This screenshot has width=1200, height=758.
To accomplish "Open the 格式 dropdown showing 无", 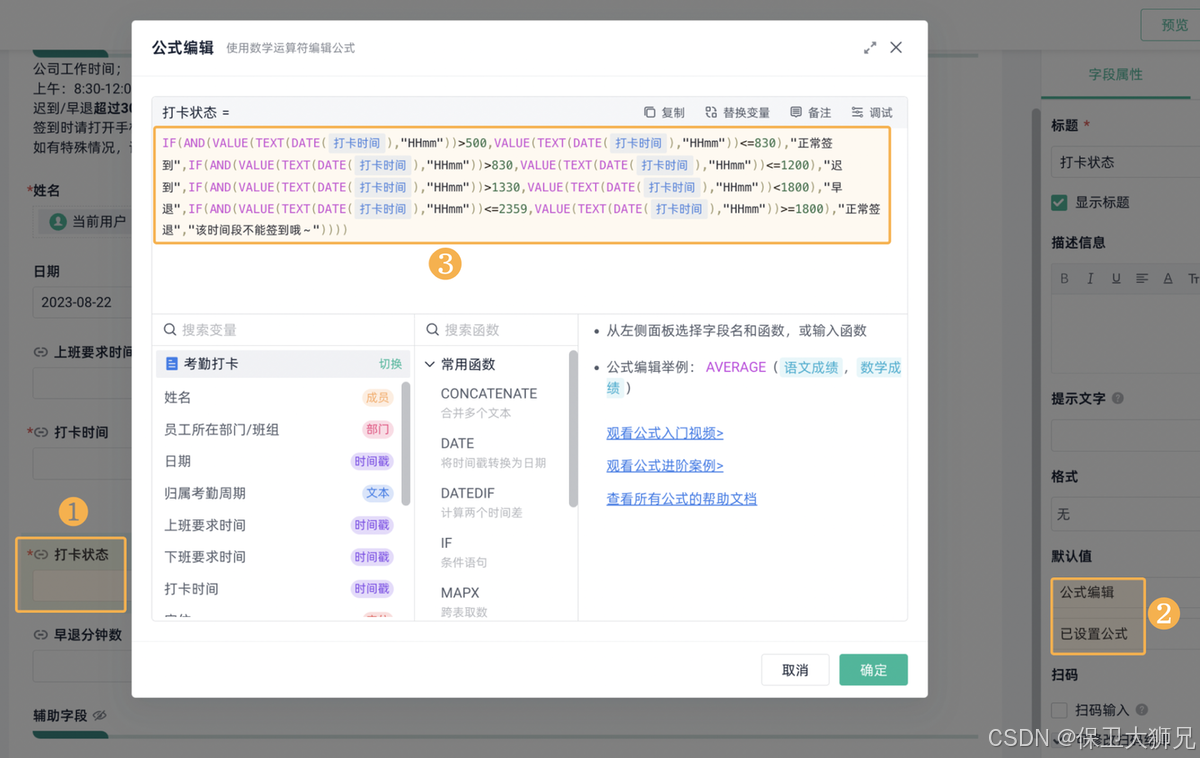I will (x=1125, y=514).
